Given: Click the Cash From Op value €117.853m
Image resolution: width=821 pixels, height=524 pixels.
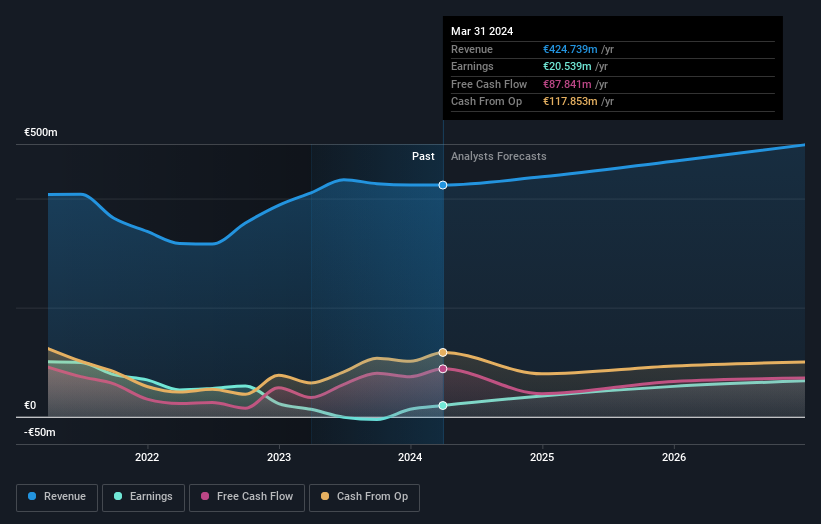Looking at the screenshot, I should tap(570, 102).
